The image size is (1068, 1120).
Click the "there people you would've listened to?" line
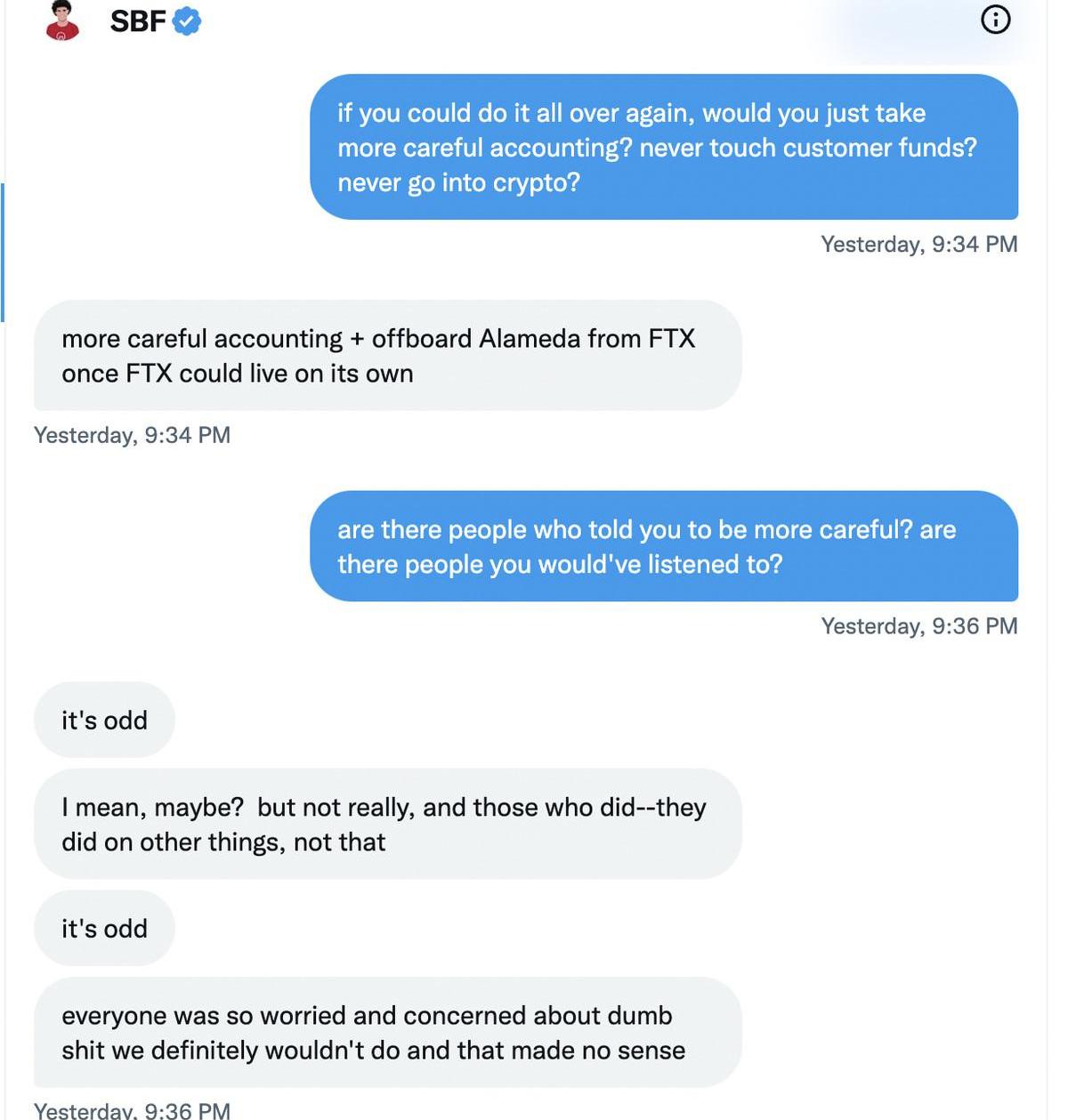click(560, 564)
